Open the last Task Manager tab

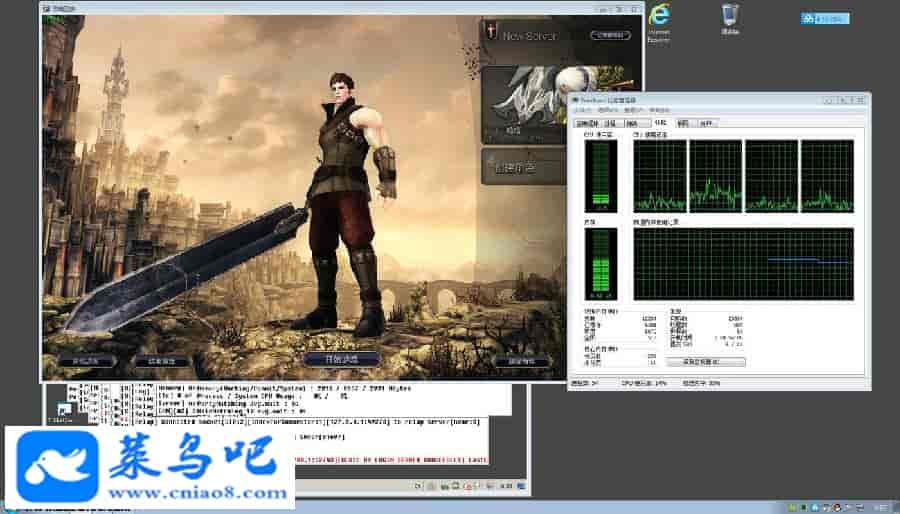(x=707, y=123)
